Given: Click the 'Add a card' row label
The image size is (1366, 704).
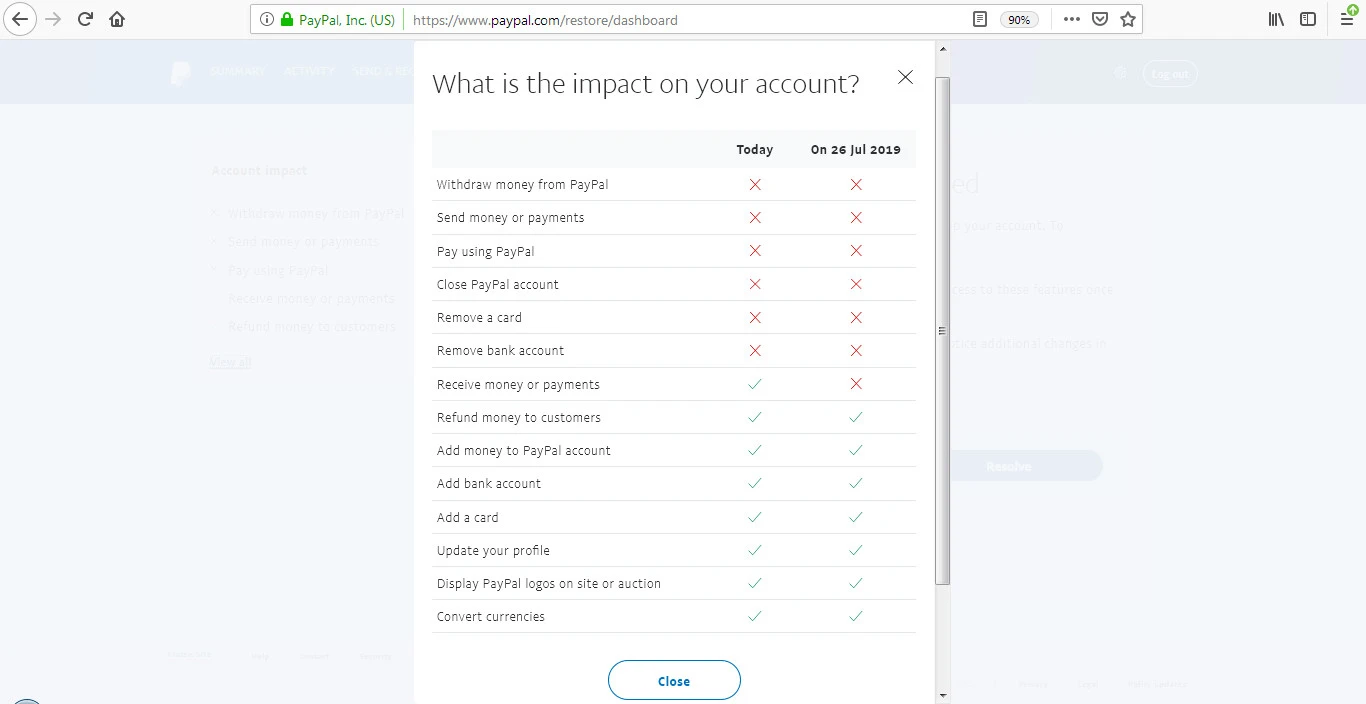Looking at the screenshot, I should click(x=467, y=517).
